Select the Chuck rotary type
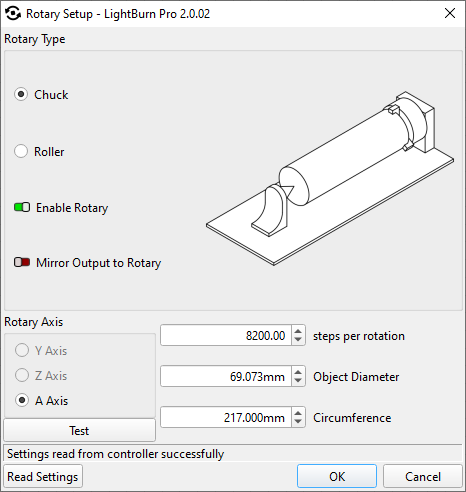Viewport: 466px width, 492px height. click(21, 94)
